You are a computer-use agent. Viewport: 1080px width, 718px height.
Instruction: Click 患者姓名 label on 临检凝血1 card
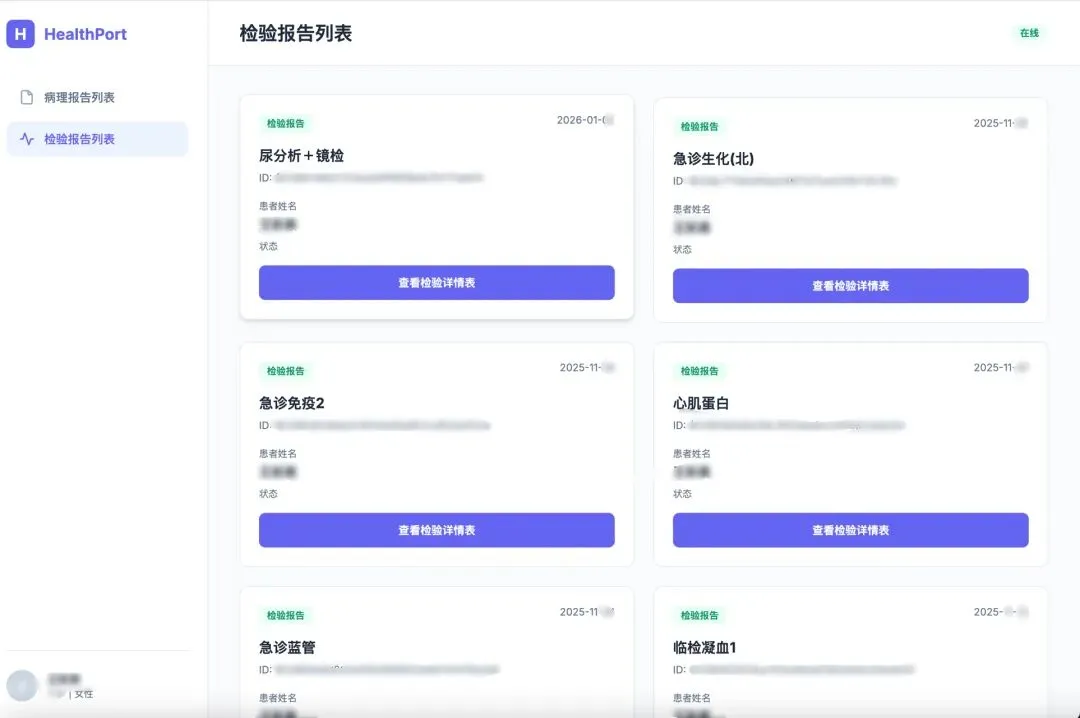point(692,698)
